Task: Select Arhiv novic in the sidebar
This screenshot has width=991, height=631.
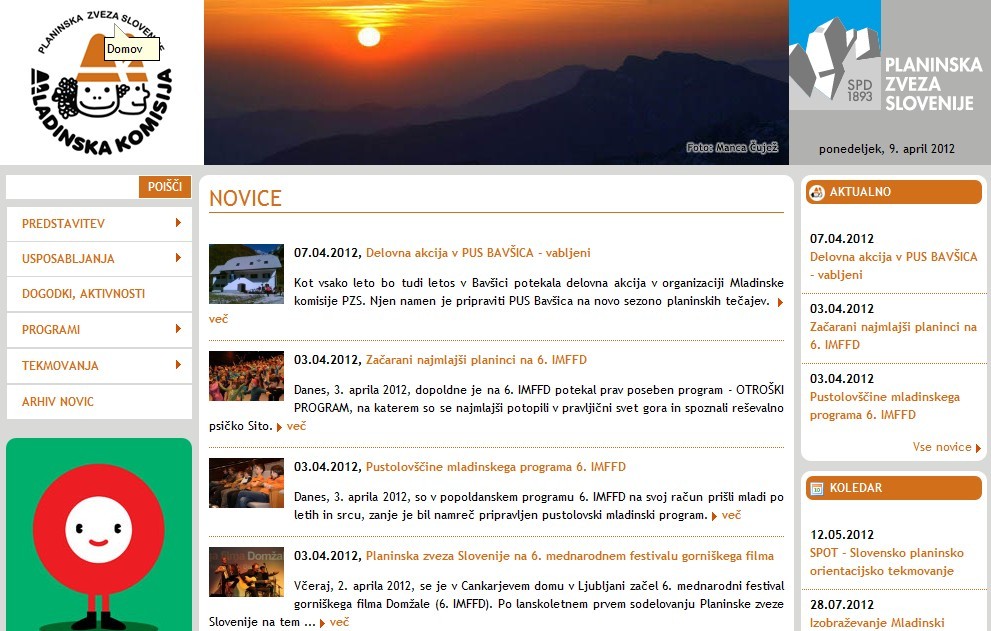Action: pyautogui.click(x=58, y=402)
